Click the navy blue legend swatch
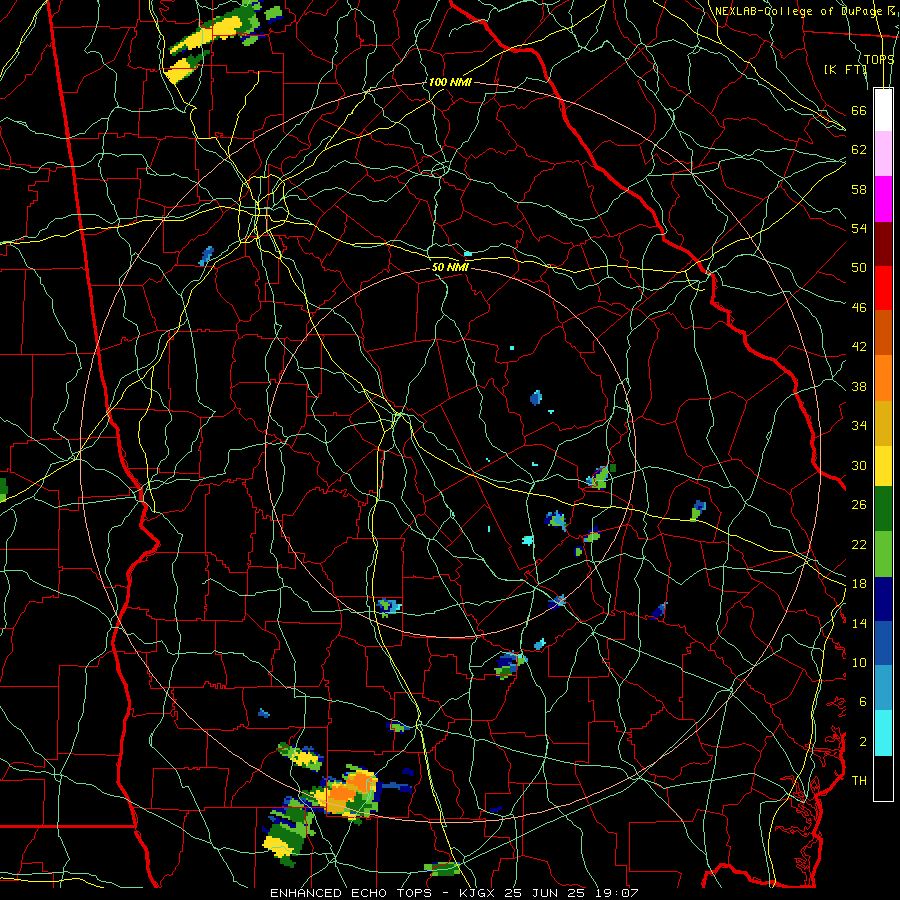The height and width of the screenshot is (900, 900). point(883,599)
